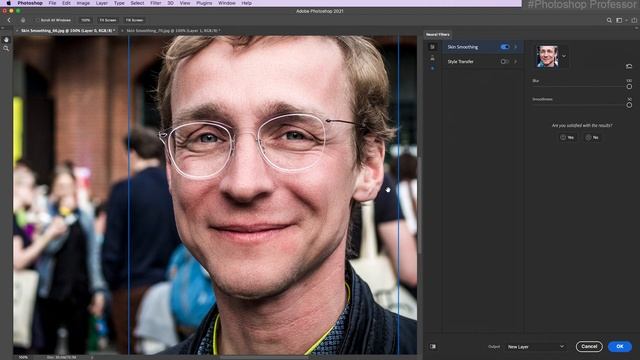Click the Fit Screen button
Image resolution: width=640 pixels, height=360 pixels.
[x=108, y=20]
